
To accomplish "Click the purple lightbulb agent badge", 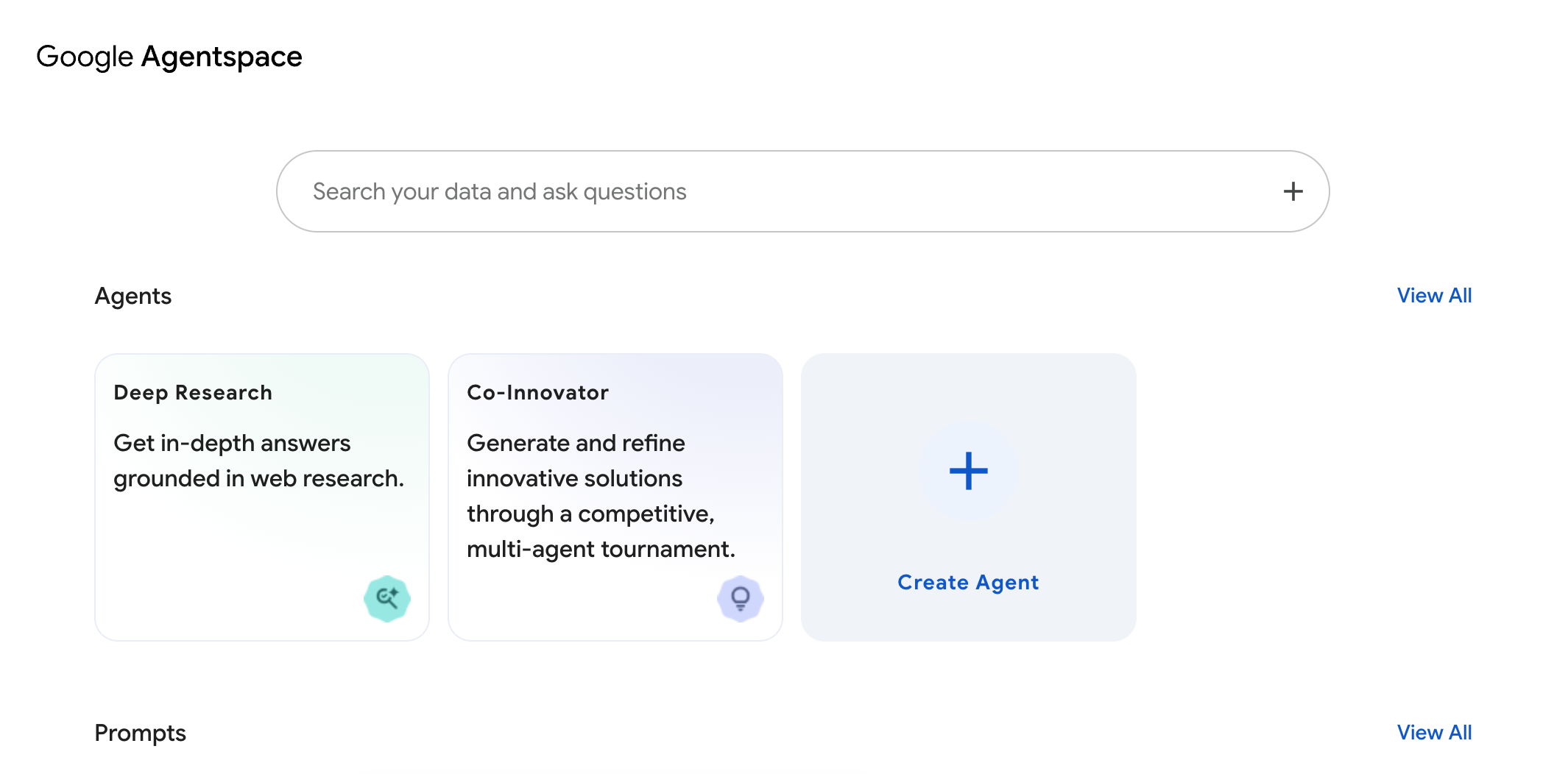I will 741,598.
